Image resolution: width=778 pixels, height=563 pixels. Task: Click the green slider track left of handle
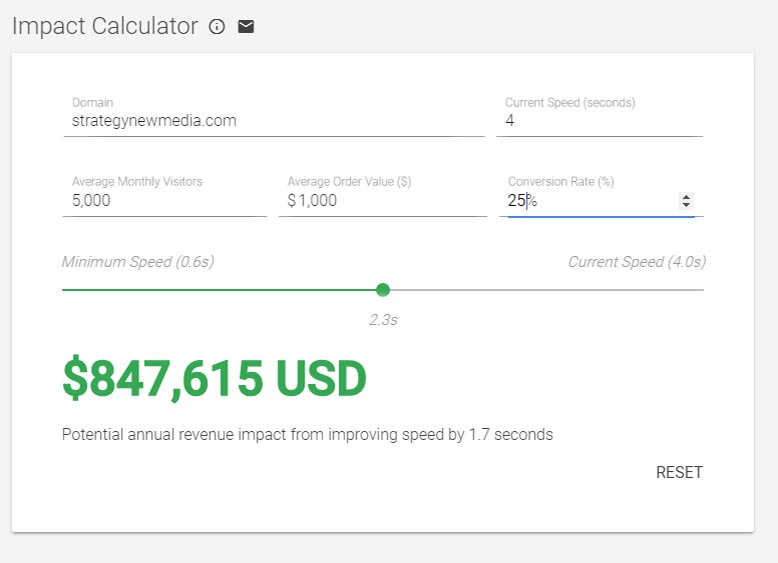pos(220,290)
